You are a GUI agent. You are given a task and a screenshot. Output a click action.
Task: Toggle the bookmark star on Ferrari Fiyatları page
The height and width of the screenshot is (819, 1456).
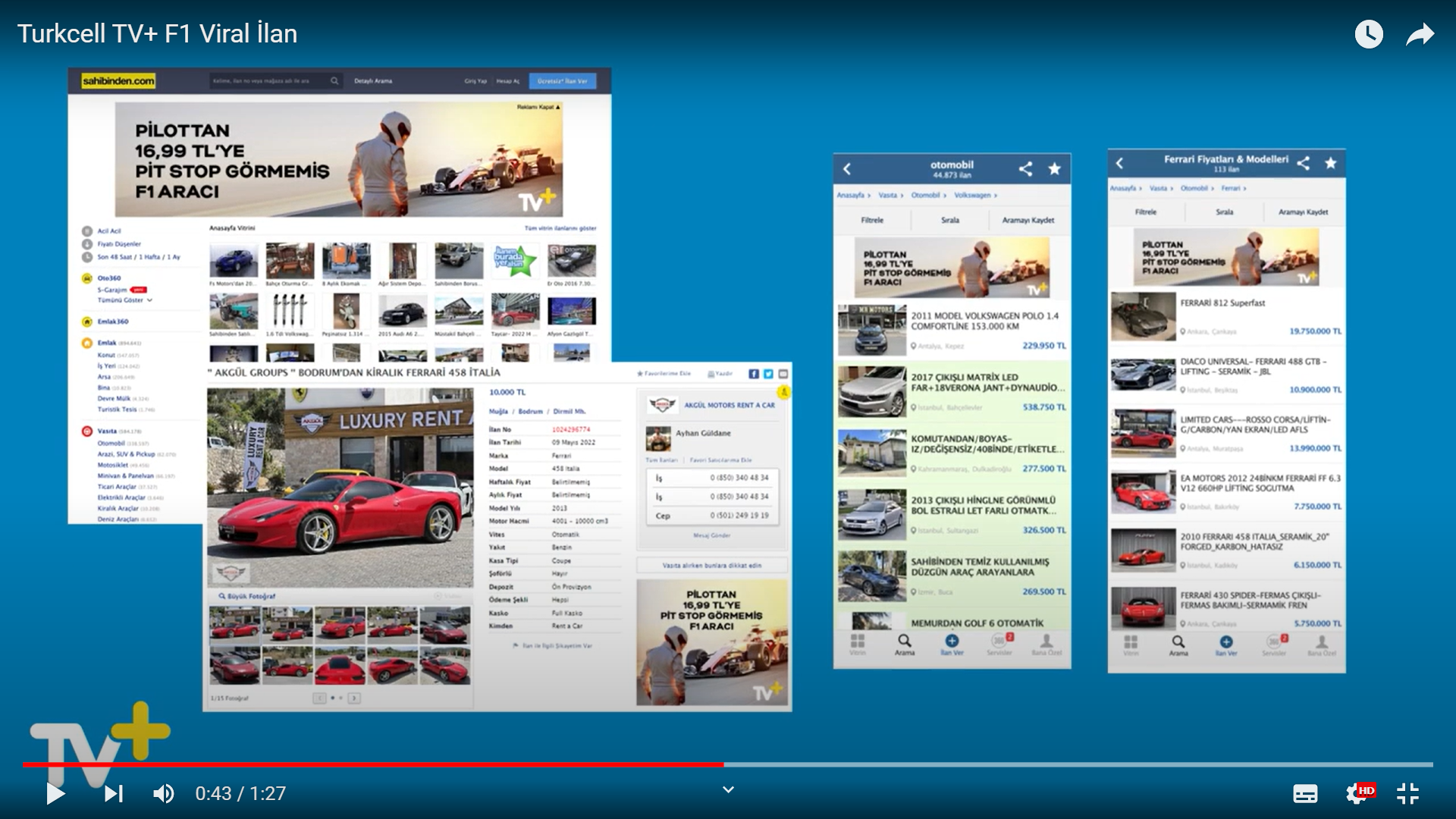tap(1331, 162)
